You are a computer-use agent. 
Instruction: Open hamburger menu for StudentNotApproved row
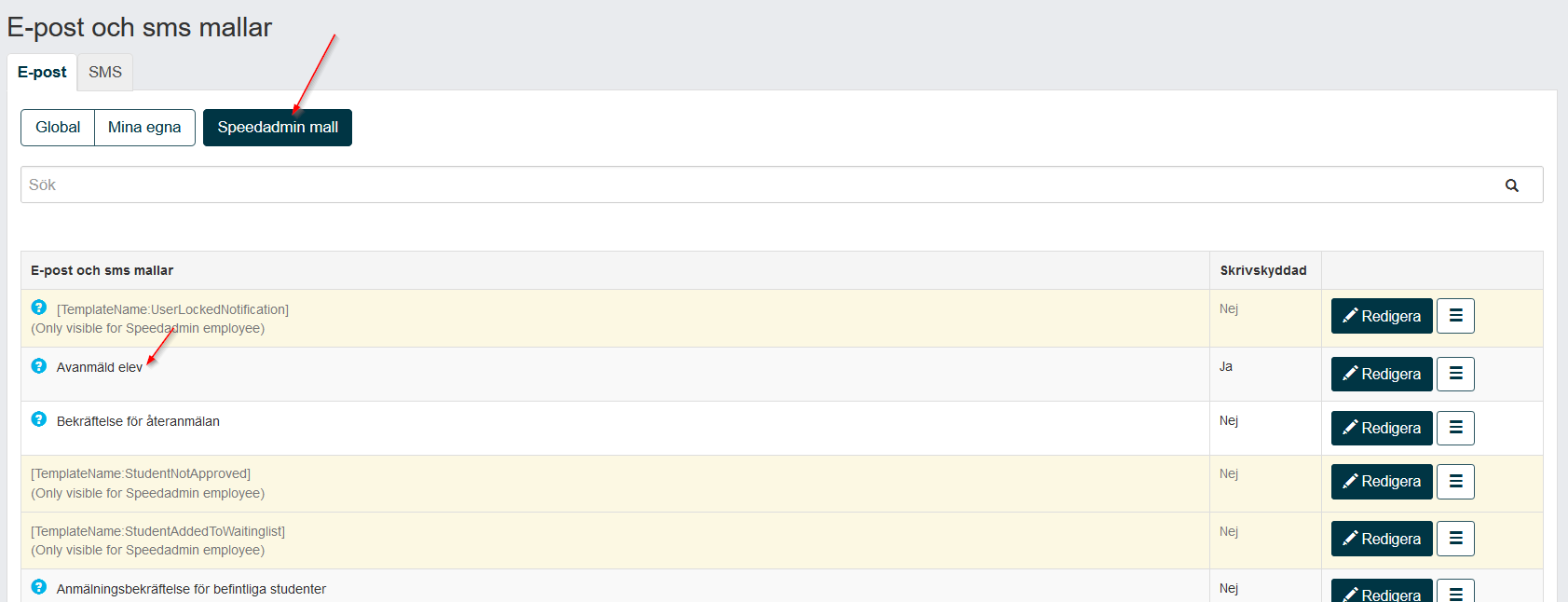click(x=1455, y=481)
